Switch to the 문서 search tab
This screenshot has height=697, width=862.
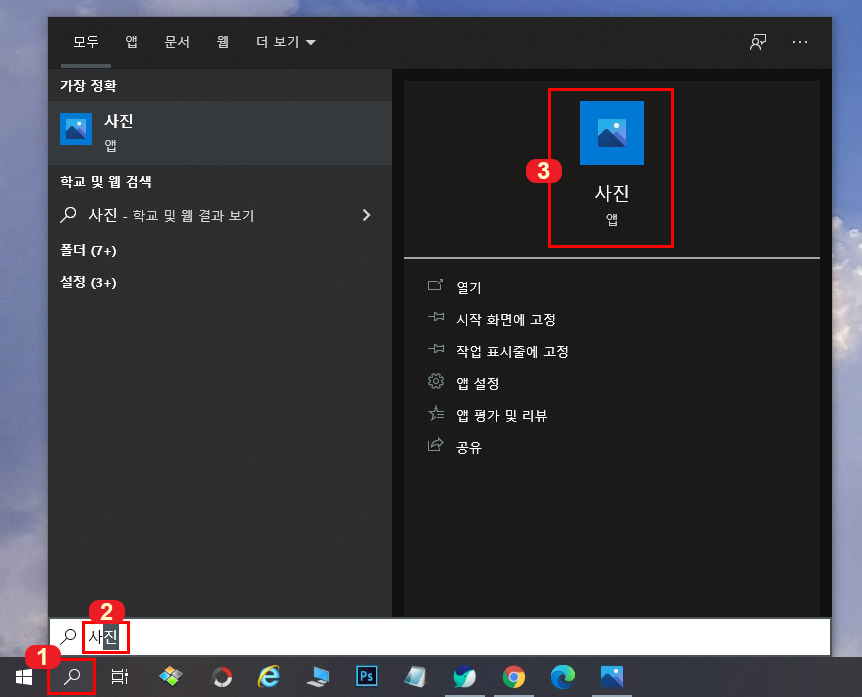click(177, 42)
